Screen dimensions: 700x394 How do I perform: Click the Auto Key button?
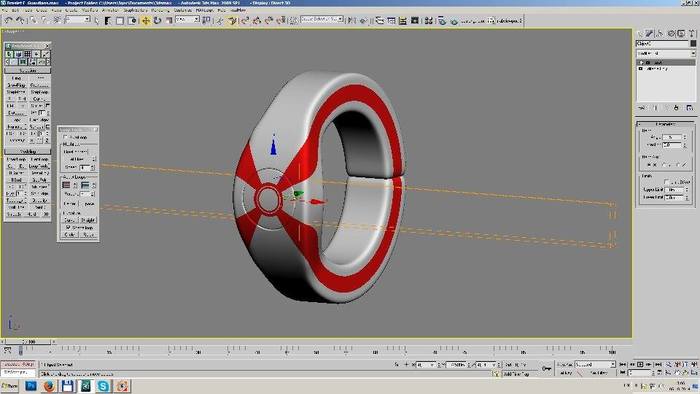tap(566, 365)
